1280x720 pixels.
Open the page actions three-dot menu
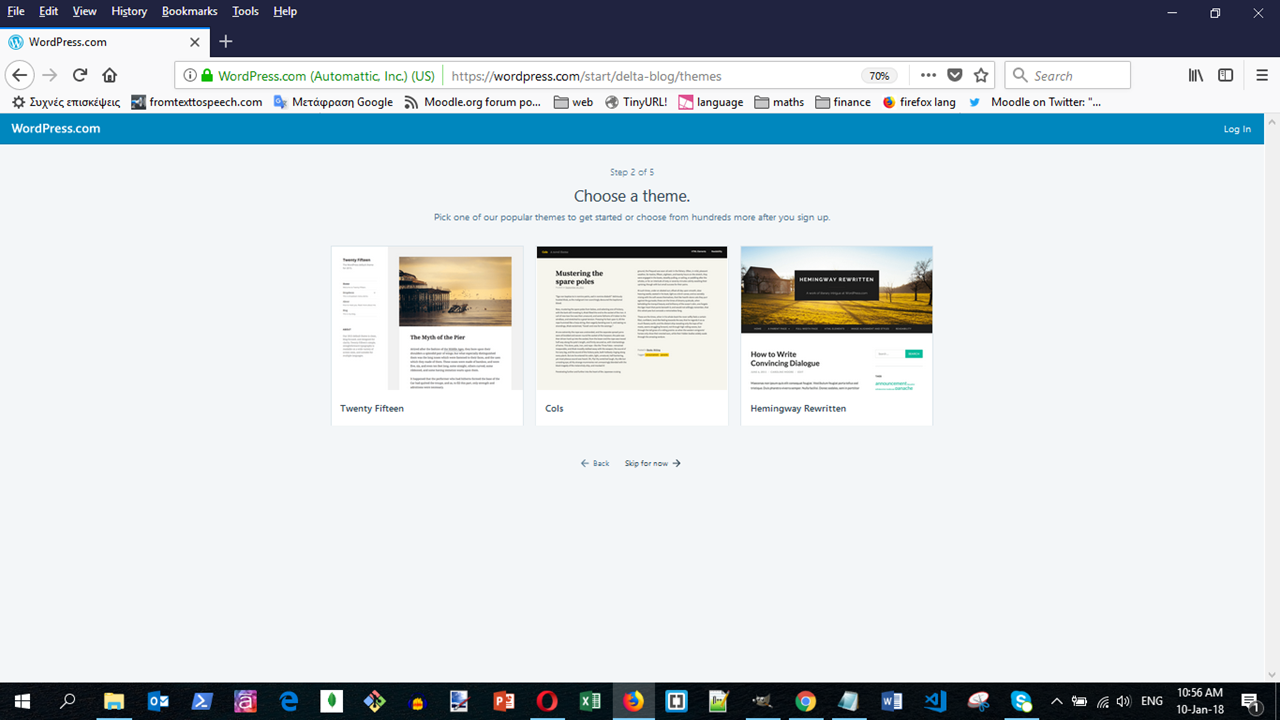pos(928,75)
